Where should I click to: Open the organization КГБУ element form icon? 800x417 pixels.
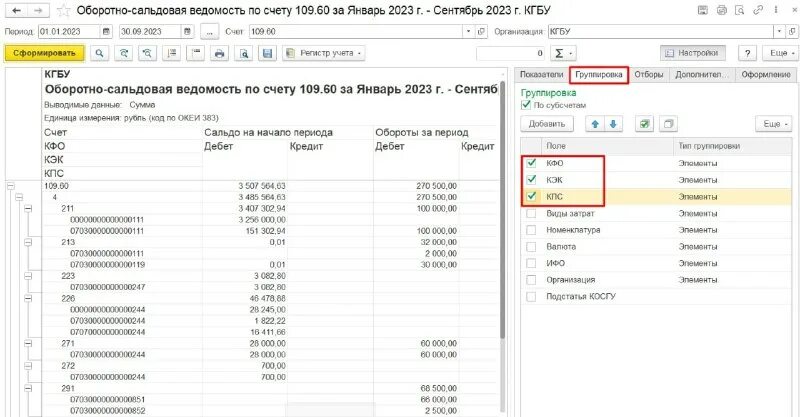coord(792,32)
